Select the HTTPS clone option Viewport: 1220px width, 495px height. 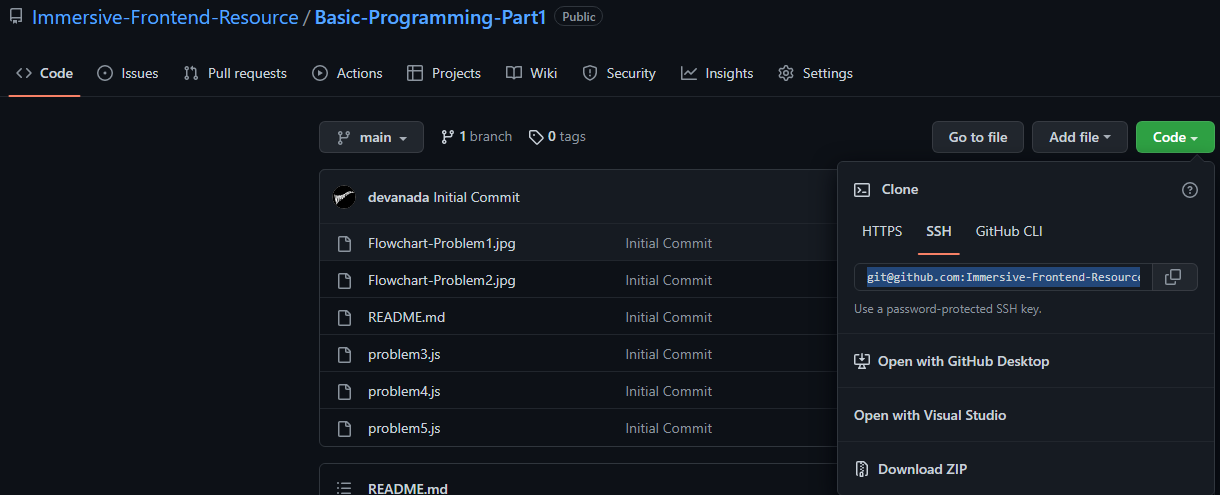[x=882, y=231]
